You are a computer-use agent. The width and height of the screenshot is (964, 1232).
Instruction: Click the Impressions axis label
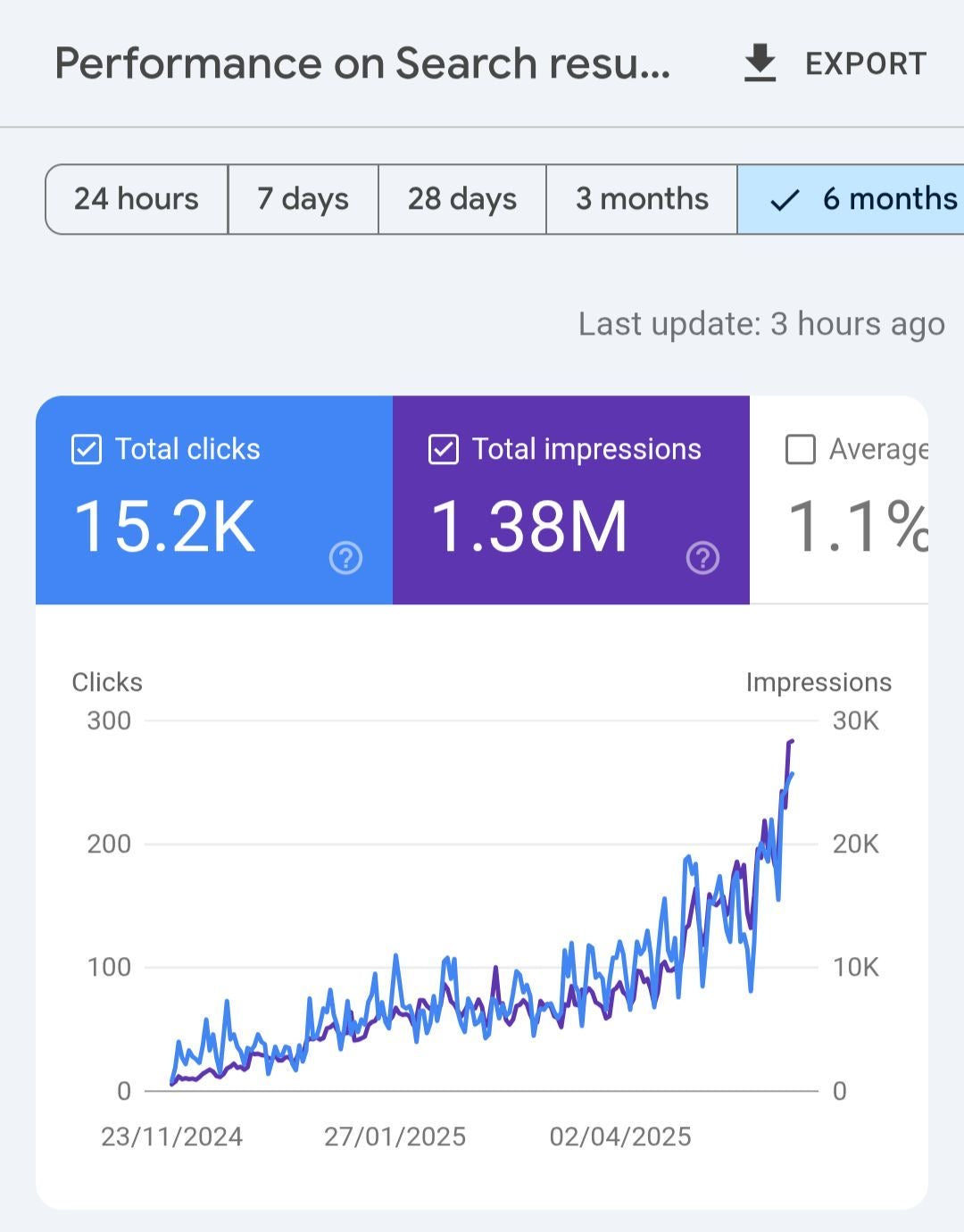tap(818, 681)
